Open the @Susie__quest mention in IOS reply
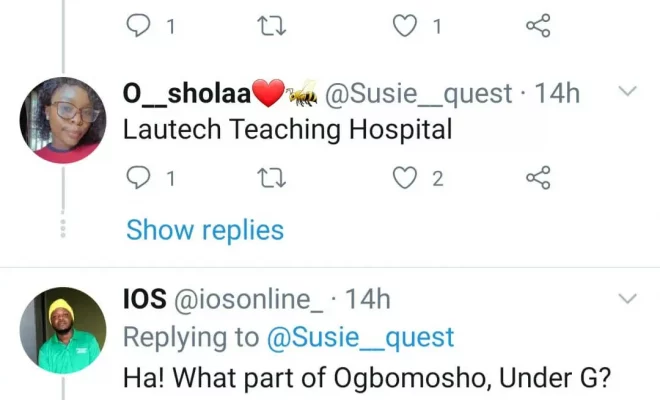The width and height of the screenshot is (660, 400). [360, 337]
